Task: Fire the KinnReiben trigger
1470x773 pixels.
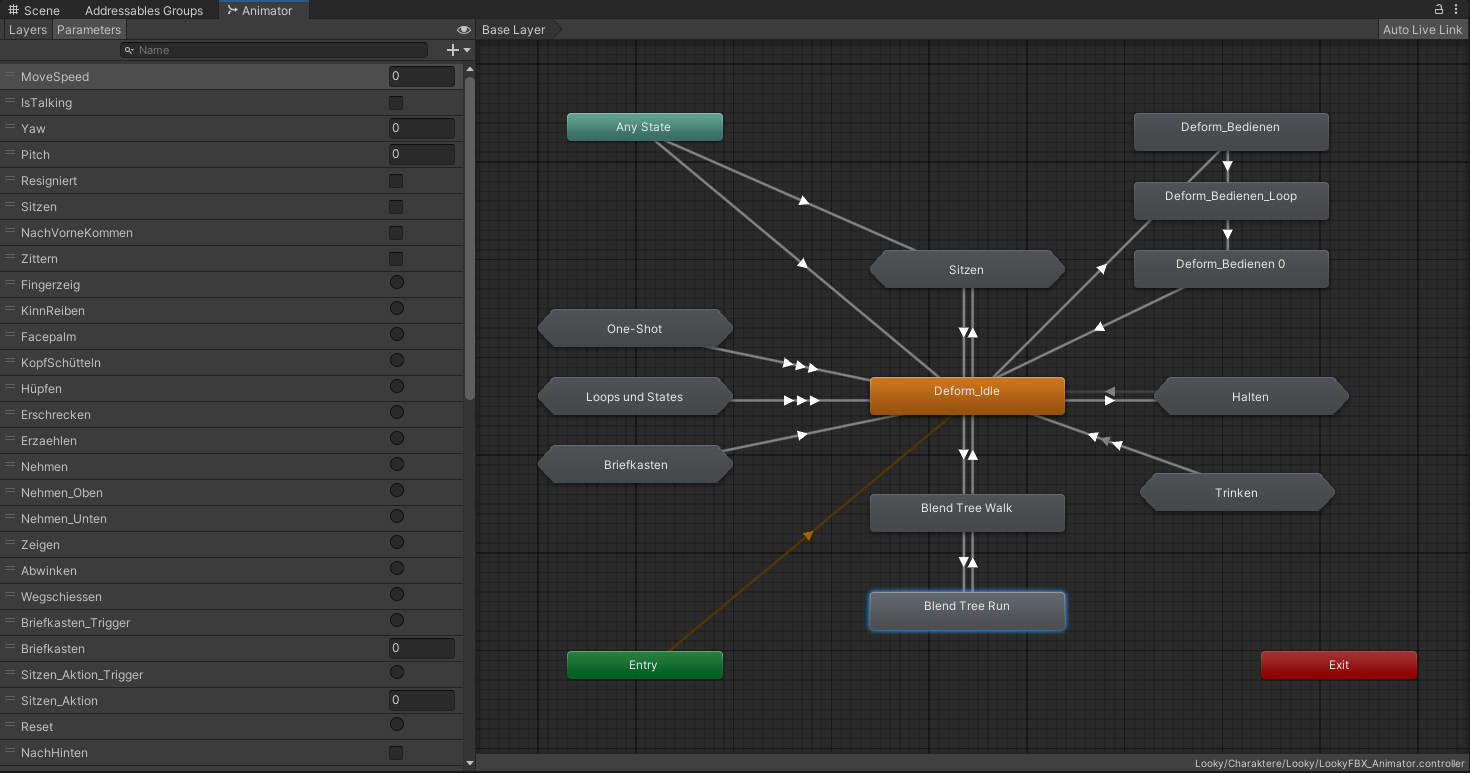Action: click(396, 308)
